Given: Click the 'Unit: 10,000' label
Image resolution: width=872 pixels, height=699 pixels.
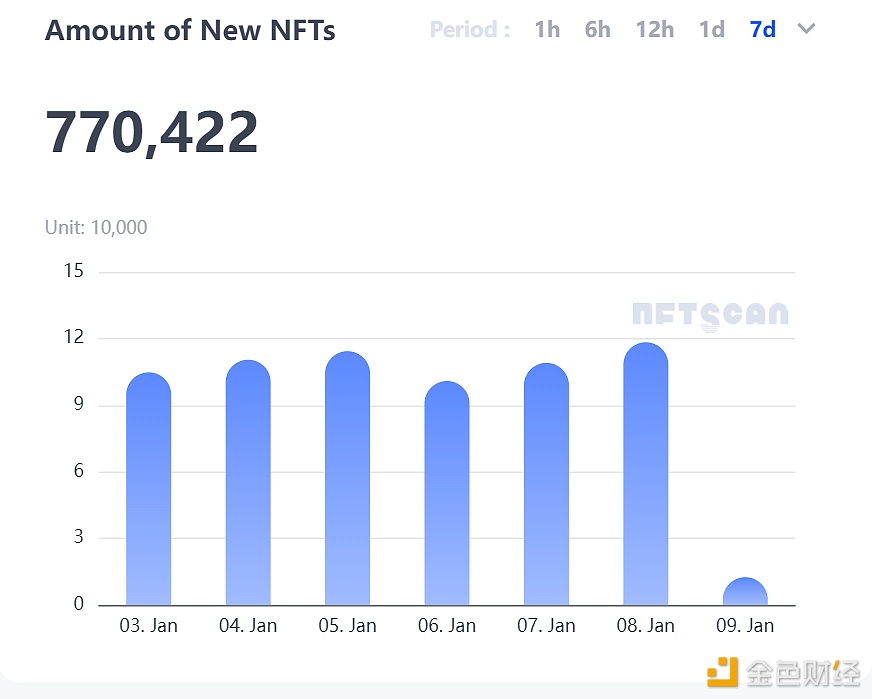Looking at the screenshot, I should [96, 227].
